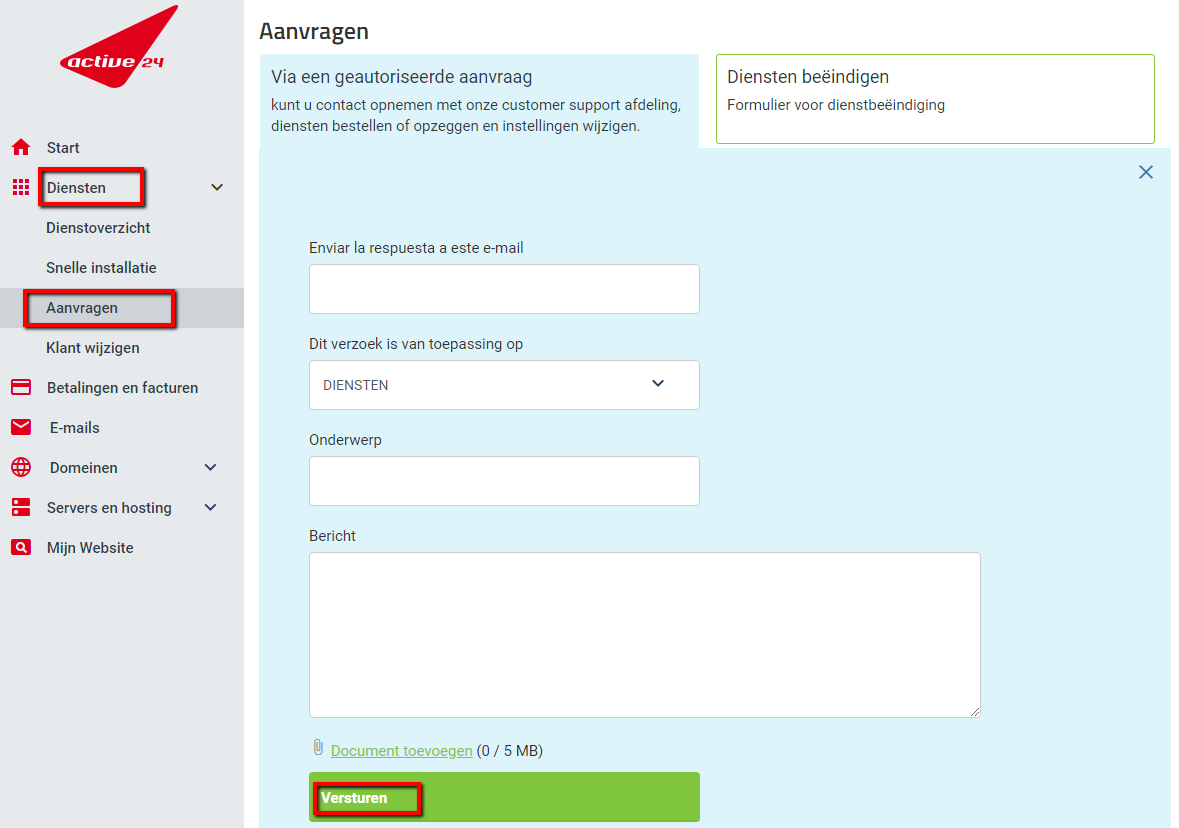Close the request form with the X
This screenshot has height=828, width=1179.
(x=1145, y=172)
